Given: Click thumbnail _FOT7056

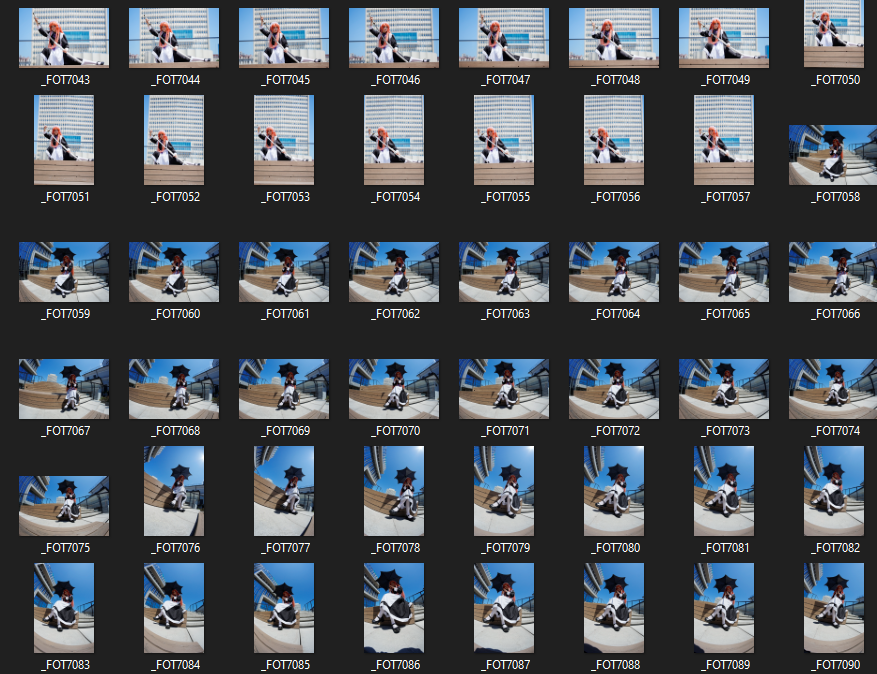Looking at the screenshot, I should tap(614, 140).
